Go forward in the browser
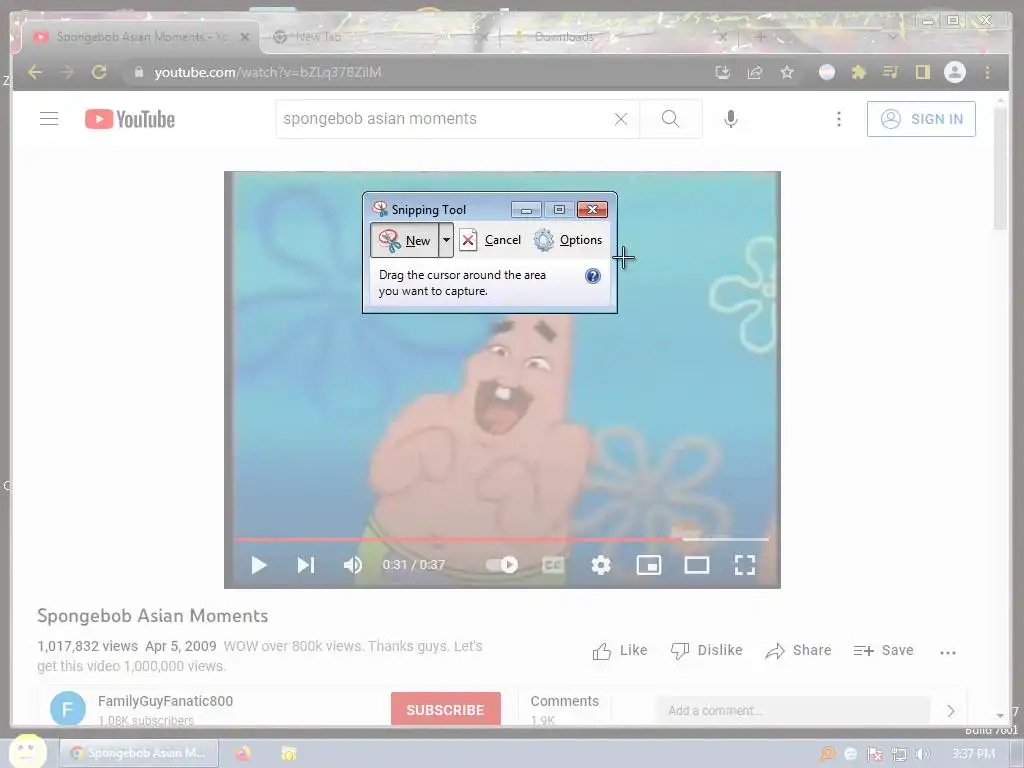Image resolution: width=1024 pixels, height=768 pixels. pyautogui.click(x=67, y=72)
